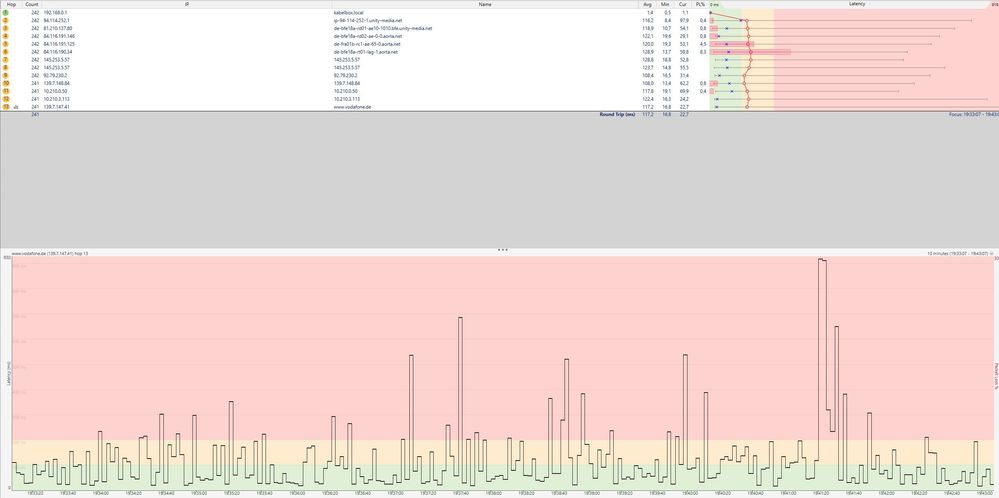Select IP address 84.116.191.125
Screen dimensions: 999x498
[61, 44]
